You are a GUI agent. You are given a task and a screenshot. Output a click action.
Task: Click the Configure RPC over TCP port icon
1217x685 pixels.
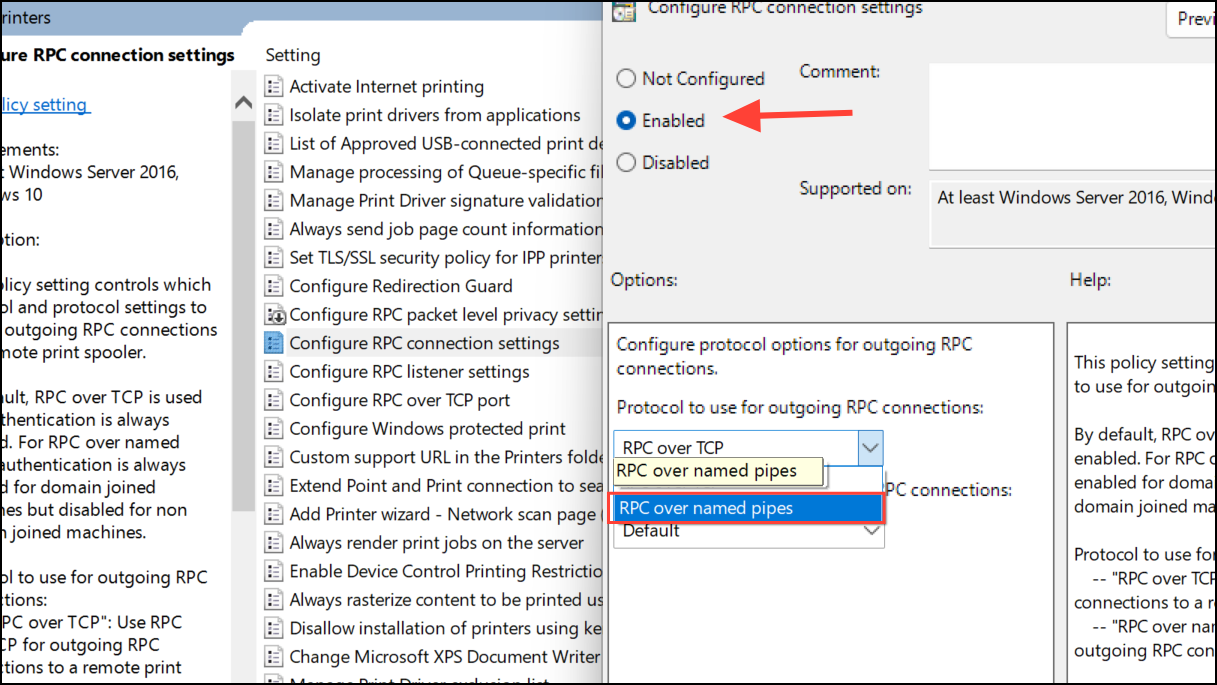click(274, 400)
